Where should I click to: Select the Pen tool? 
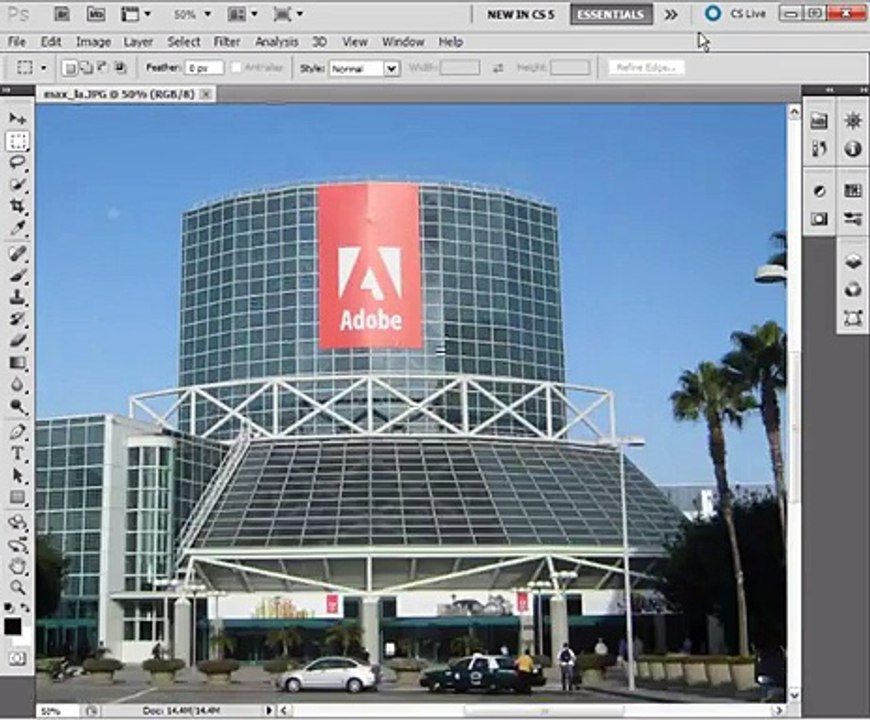[x=17, y=432]
